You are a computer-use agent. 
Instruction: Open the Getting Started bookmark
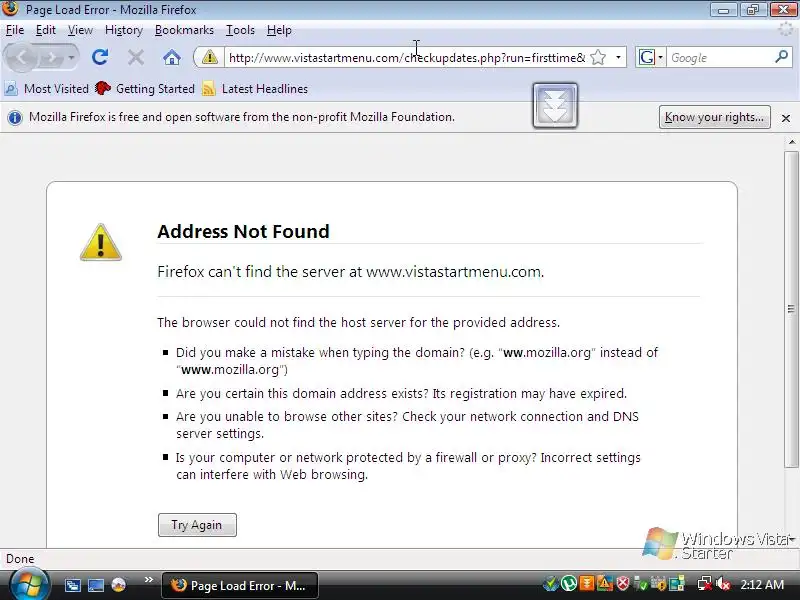click(x=145, y=89)
